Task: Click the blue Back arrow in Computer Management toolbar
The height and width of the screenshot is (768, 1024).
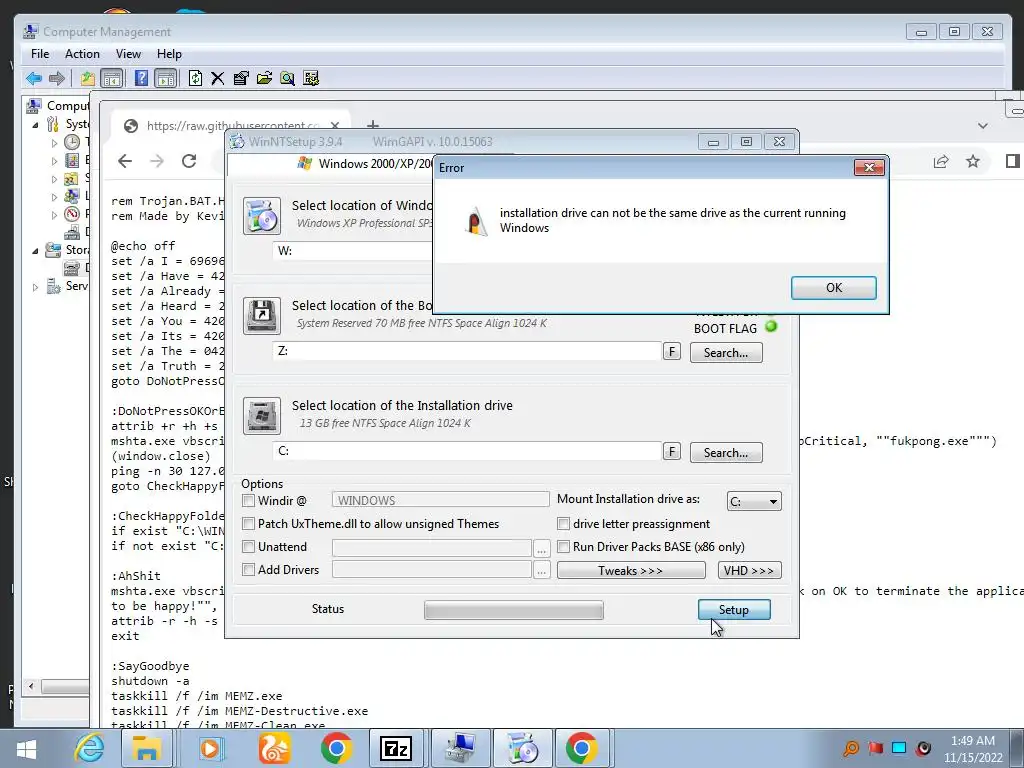Action: coord(34,78)
